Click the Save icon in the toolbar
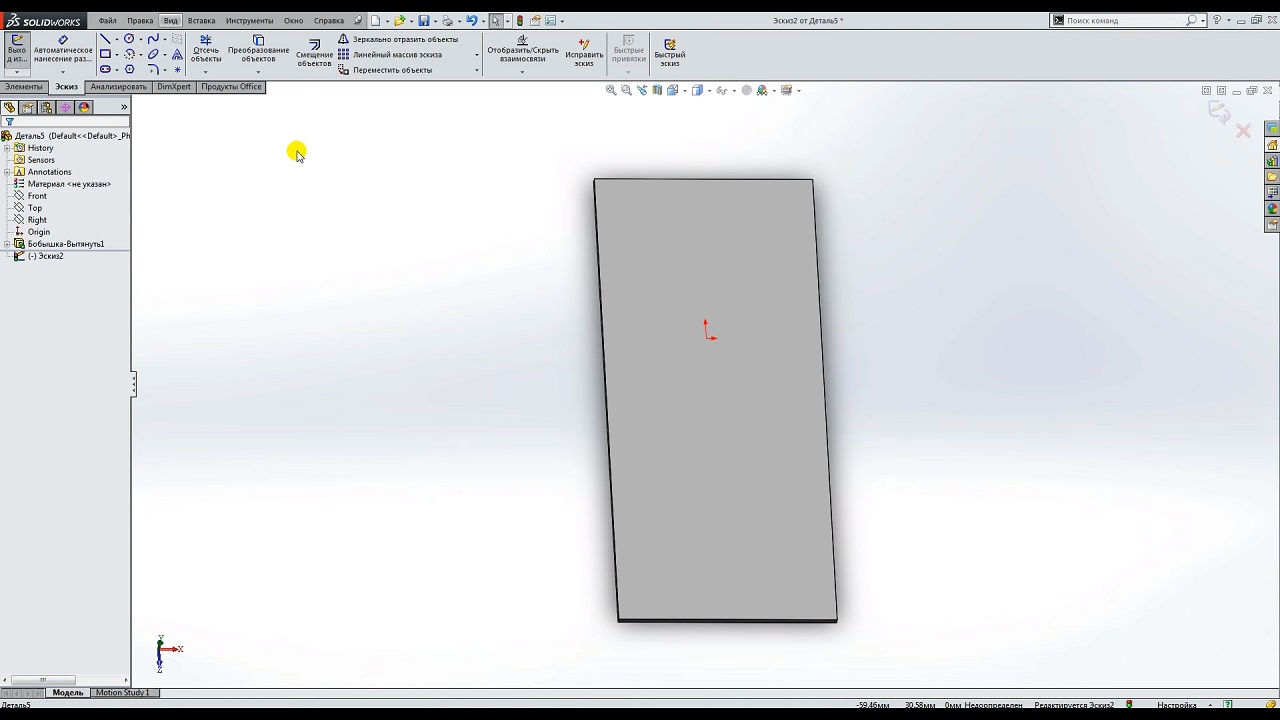 click(x=424, y=20)
